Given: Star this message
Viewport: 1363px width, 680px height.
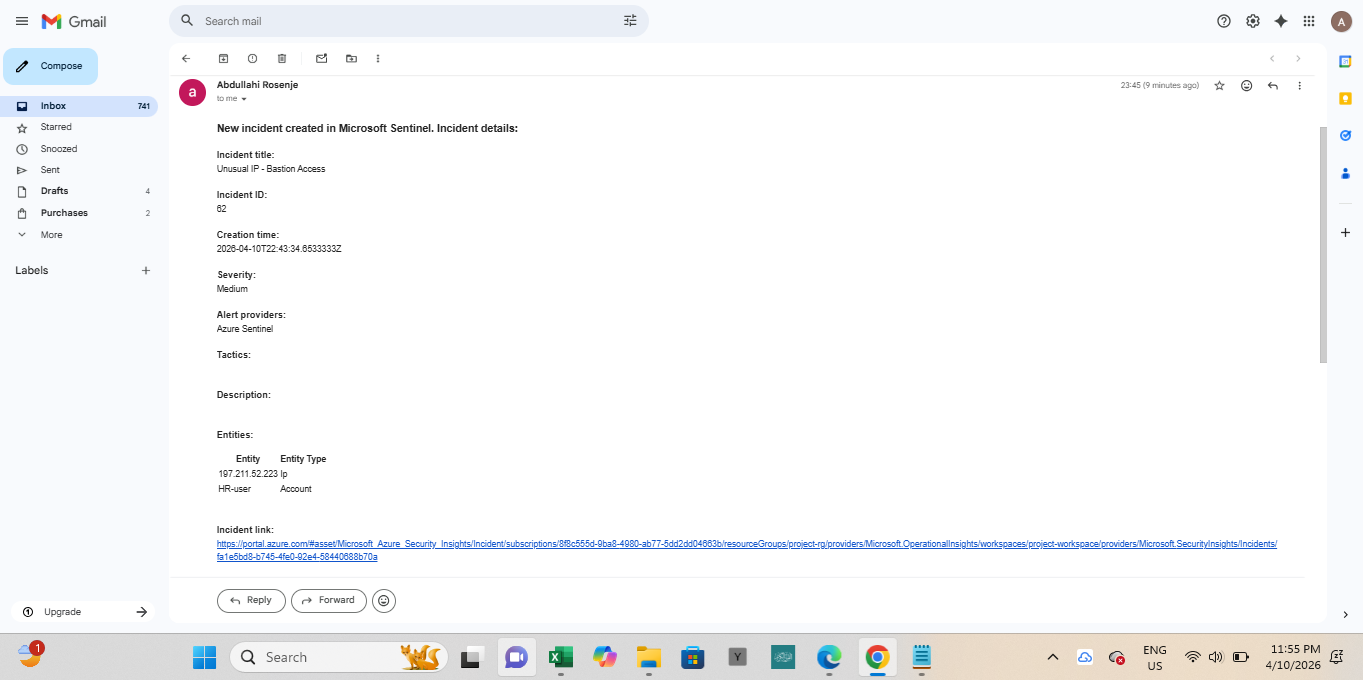Looking at the screenshot, I should [1219, 86].
